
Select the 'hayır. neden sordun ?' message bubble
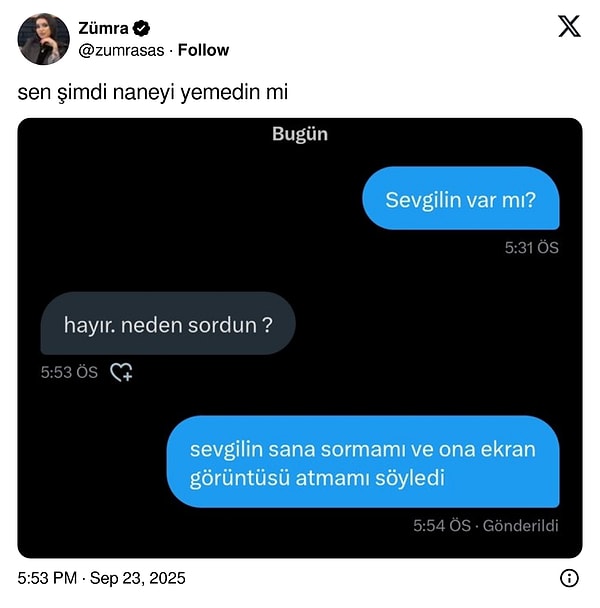[x=168, y=323]
